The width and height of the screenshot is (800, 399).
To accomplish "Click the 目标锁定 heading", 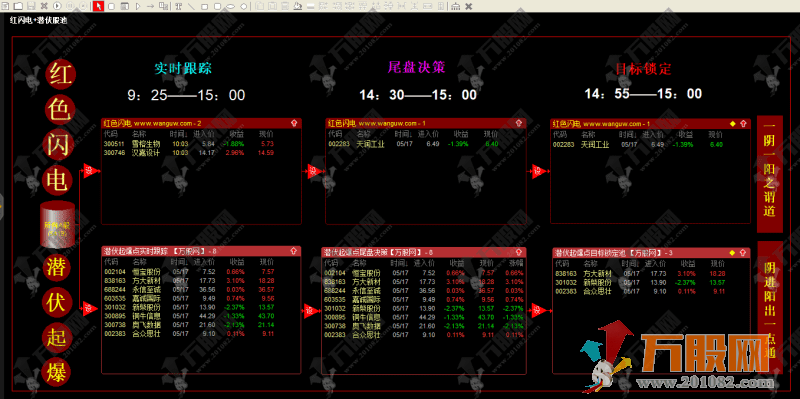I will [644, 68].
